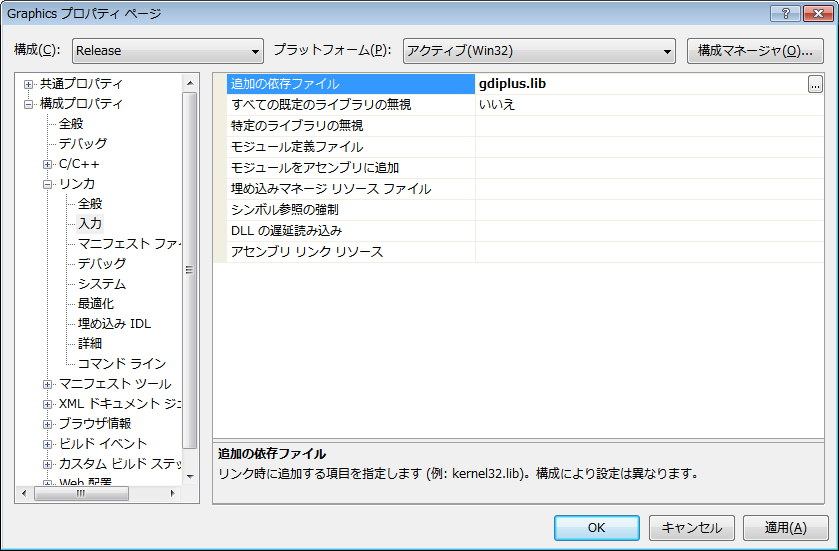Viewport: 839px width, 551px height.
Task: Click the 構成マネージャ button
Action: (755, 51)
